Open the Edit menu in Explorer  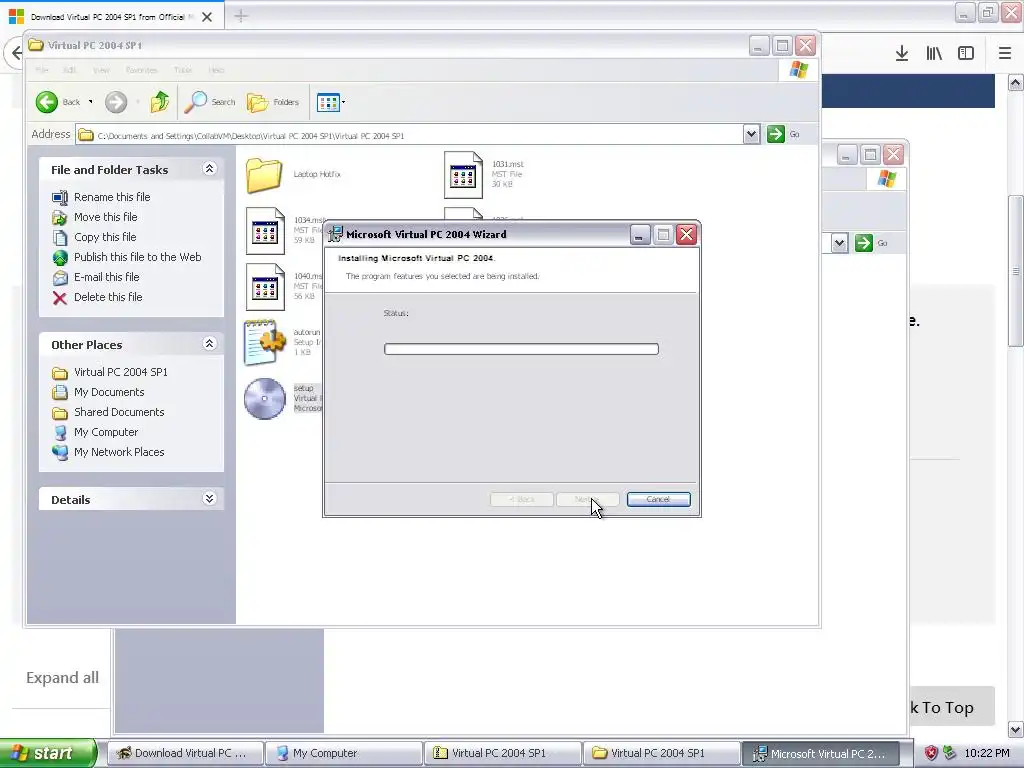pyautogui.click(x=70, y=70)
